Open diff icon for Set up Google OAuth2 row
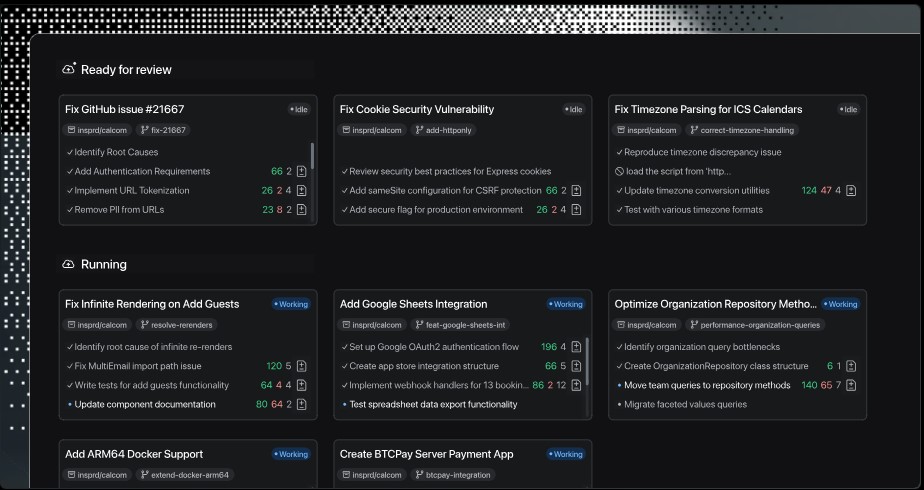This screenshot has height=490, width=924. click(576, 347)
